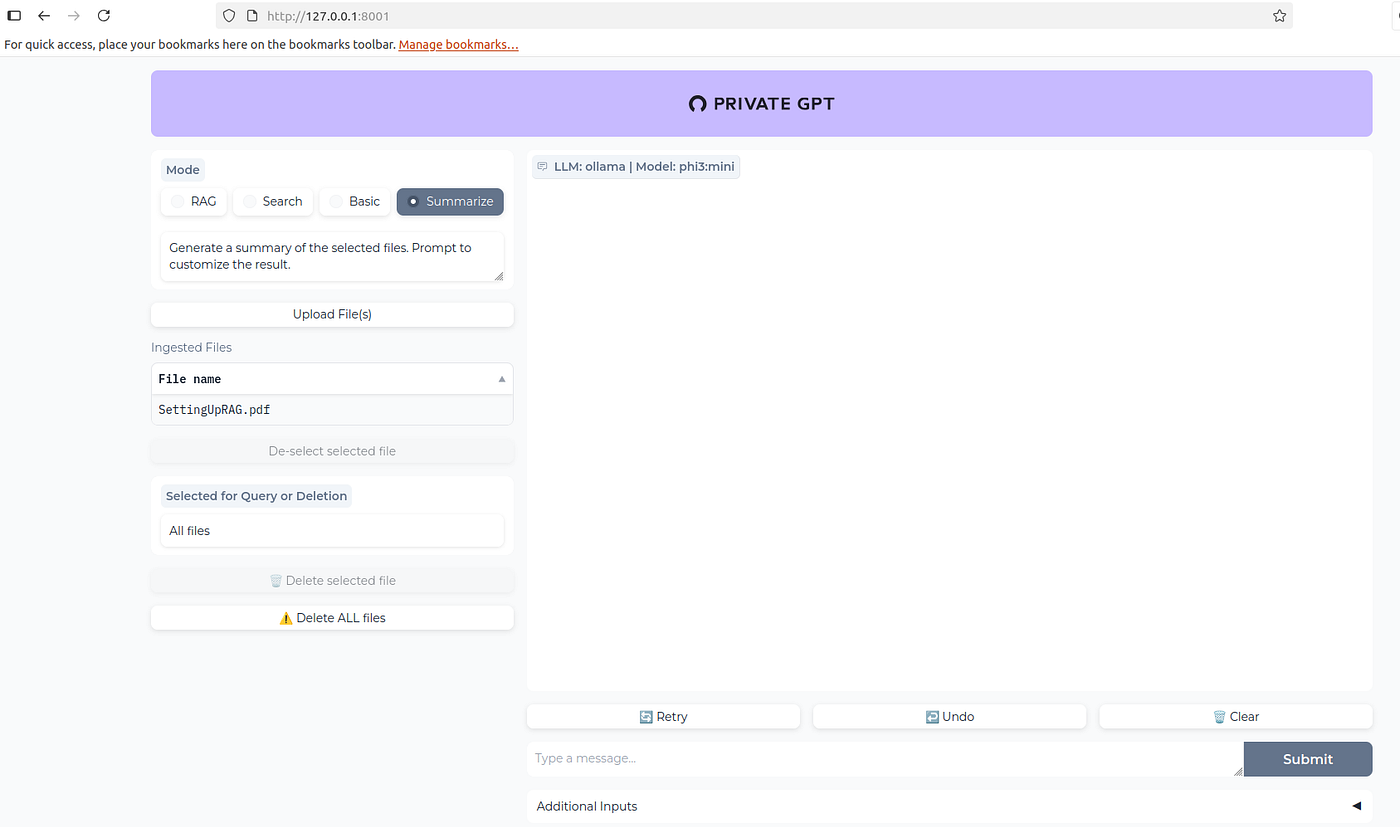Click the browser forward arrow

click(73, 16)
